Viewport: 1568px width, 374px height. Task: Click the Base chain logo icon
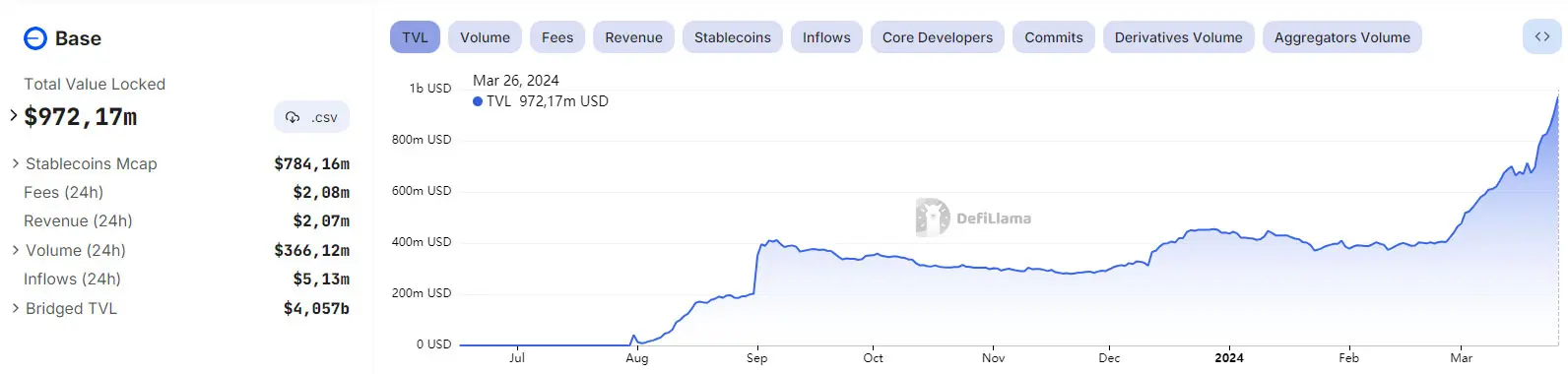35,38
